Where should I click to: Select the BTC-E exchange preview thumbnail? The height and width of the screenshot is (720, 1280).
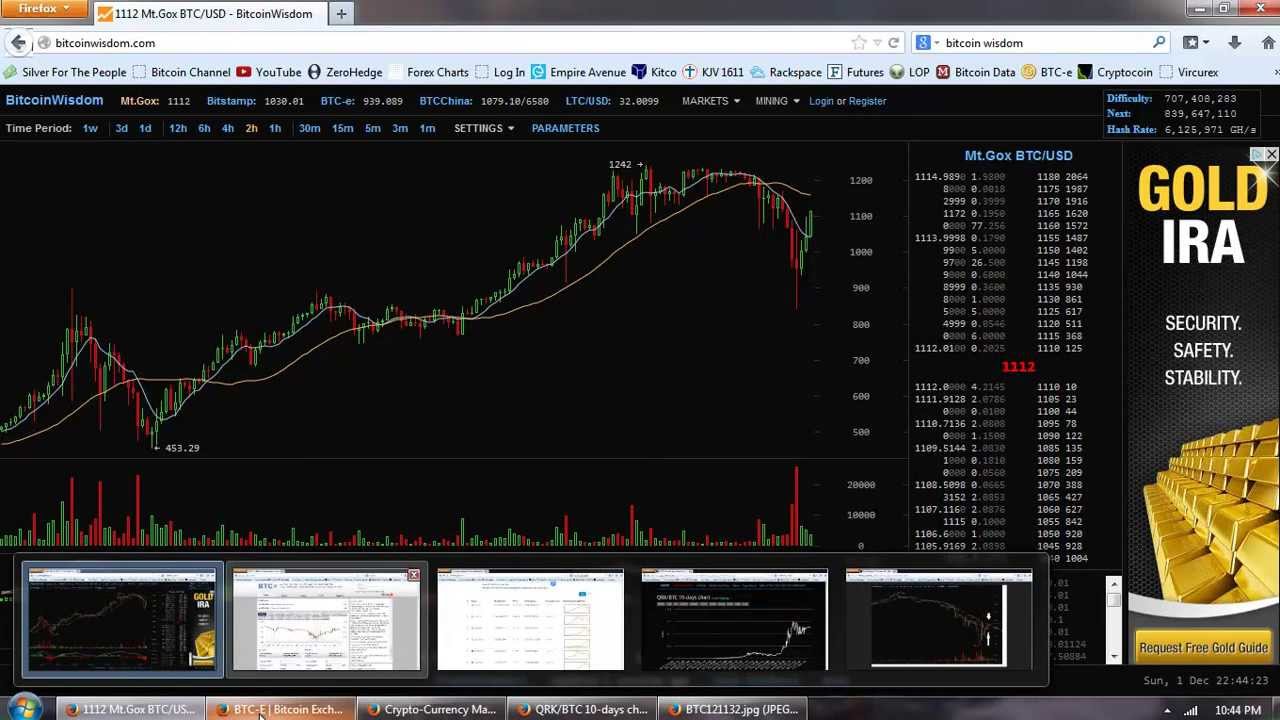[327, 620]
